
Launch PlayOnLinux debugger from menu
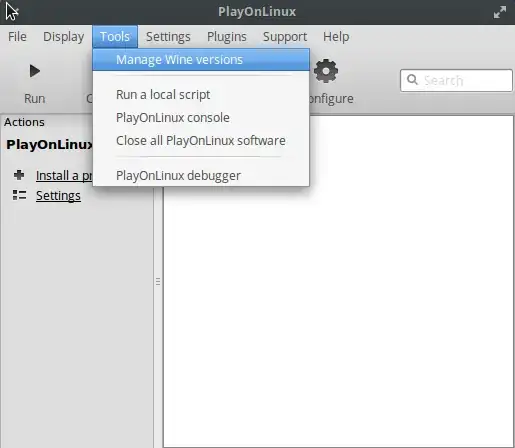coord(201,175)
